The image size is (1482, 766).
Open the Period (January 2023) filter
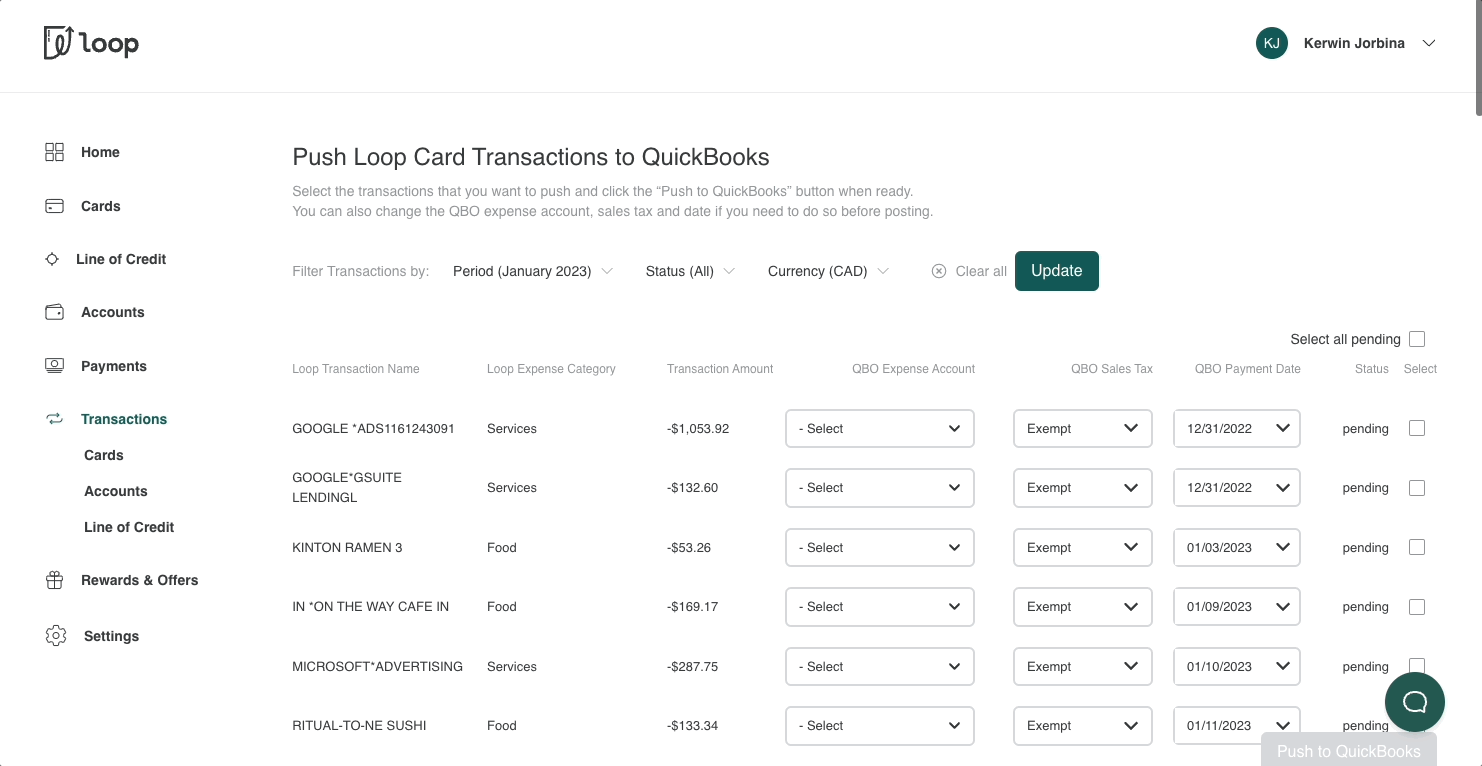click(533, 271)
